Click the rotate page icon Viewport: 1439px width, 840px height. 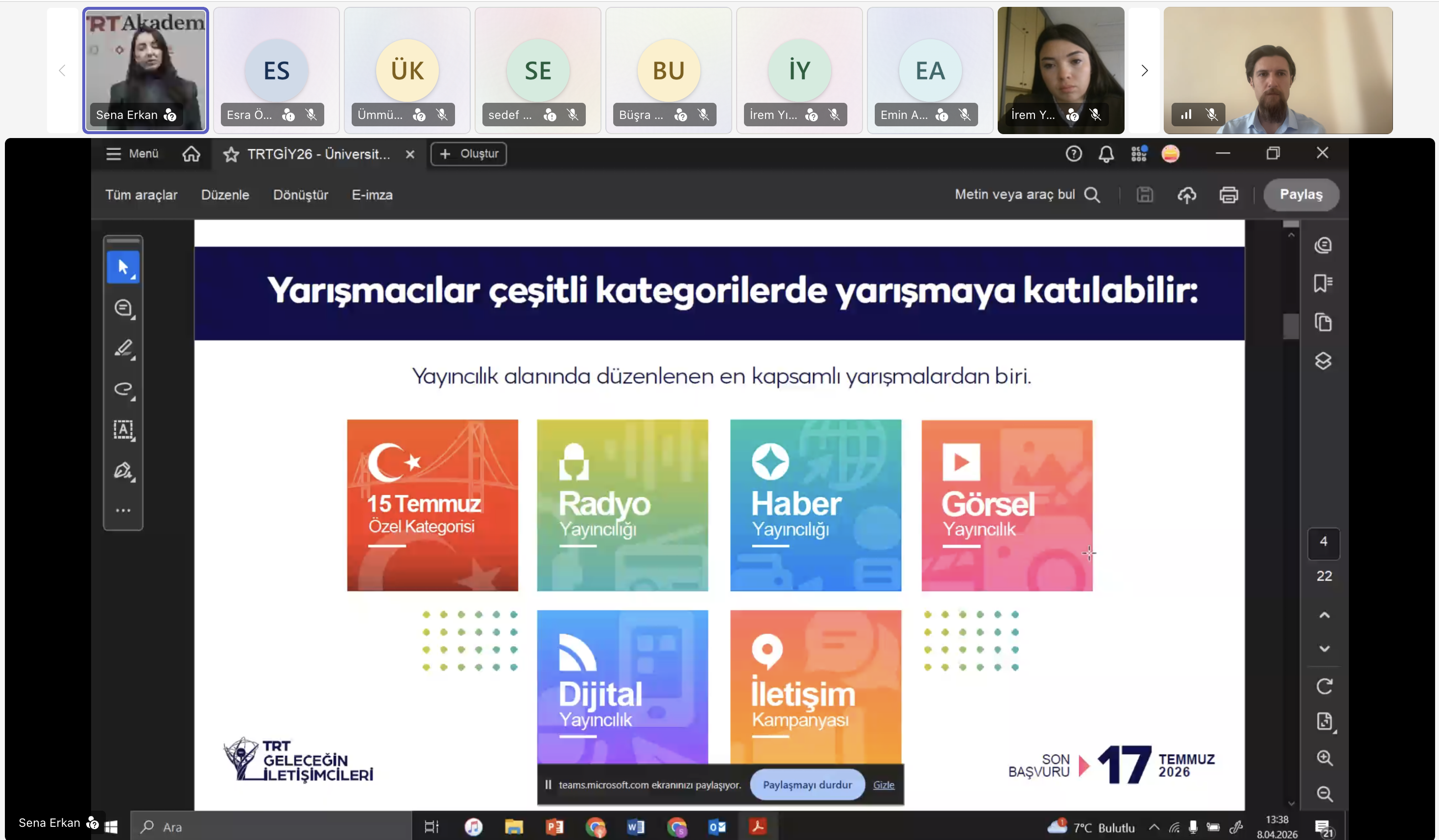click(x=1323, y=686)
